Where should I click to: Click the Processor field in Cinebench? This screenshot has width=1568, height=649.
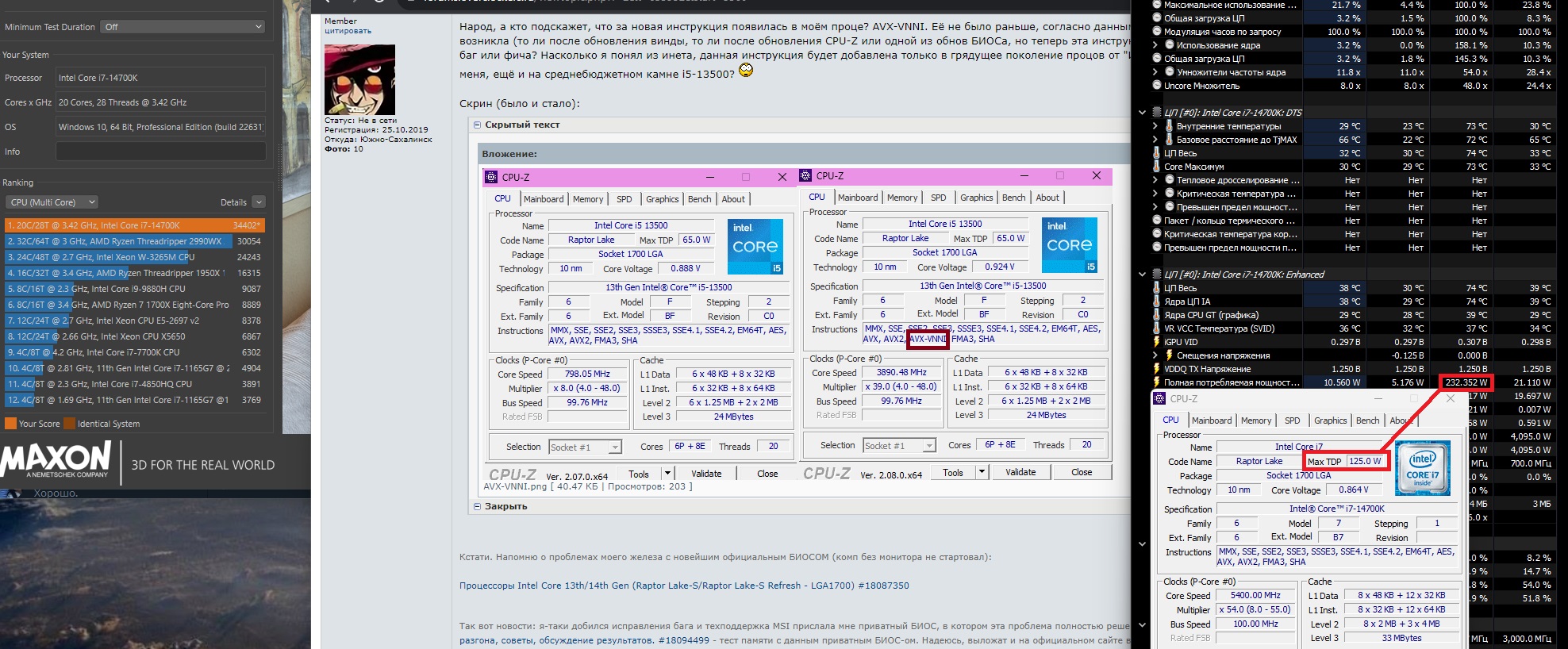tap(160, 78)
